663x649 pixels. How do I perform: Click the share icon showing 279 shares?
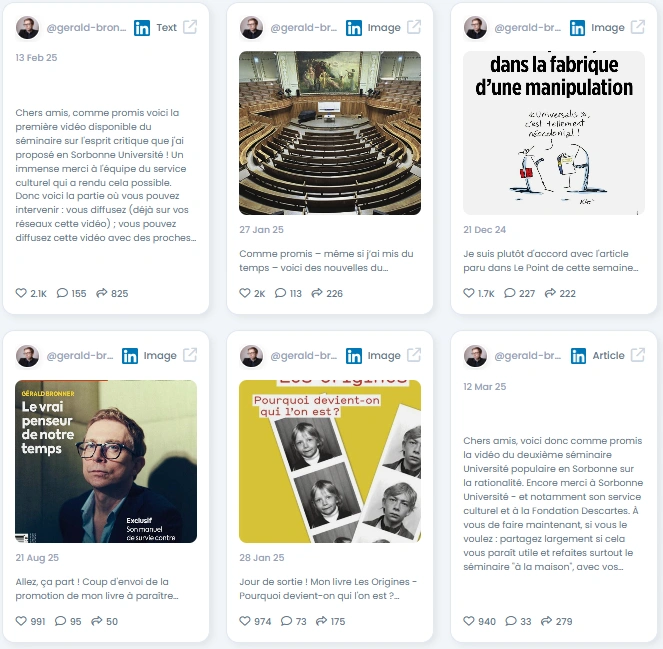546,621
